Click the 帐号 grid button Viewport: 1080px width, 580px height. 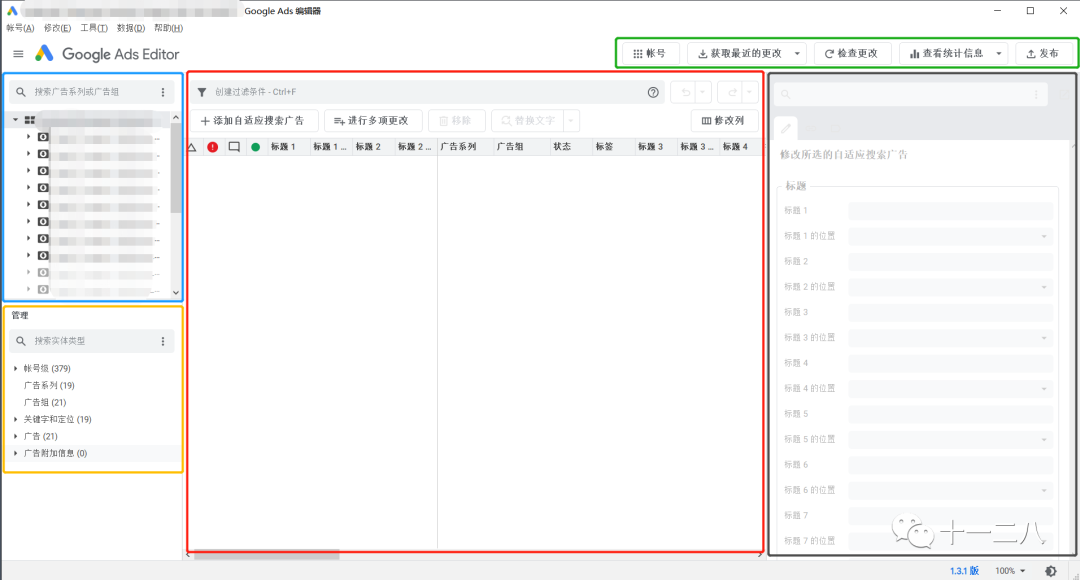[x=650, y=53]
